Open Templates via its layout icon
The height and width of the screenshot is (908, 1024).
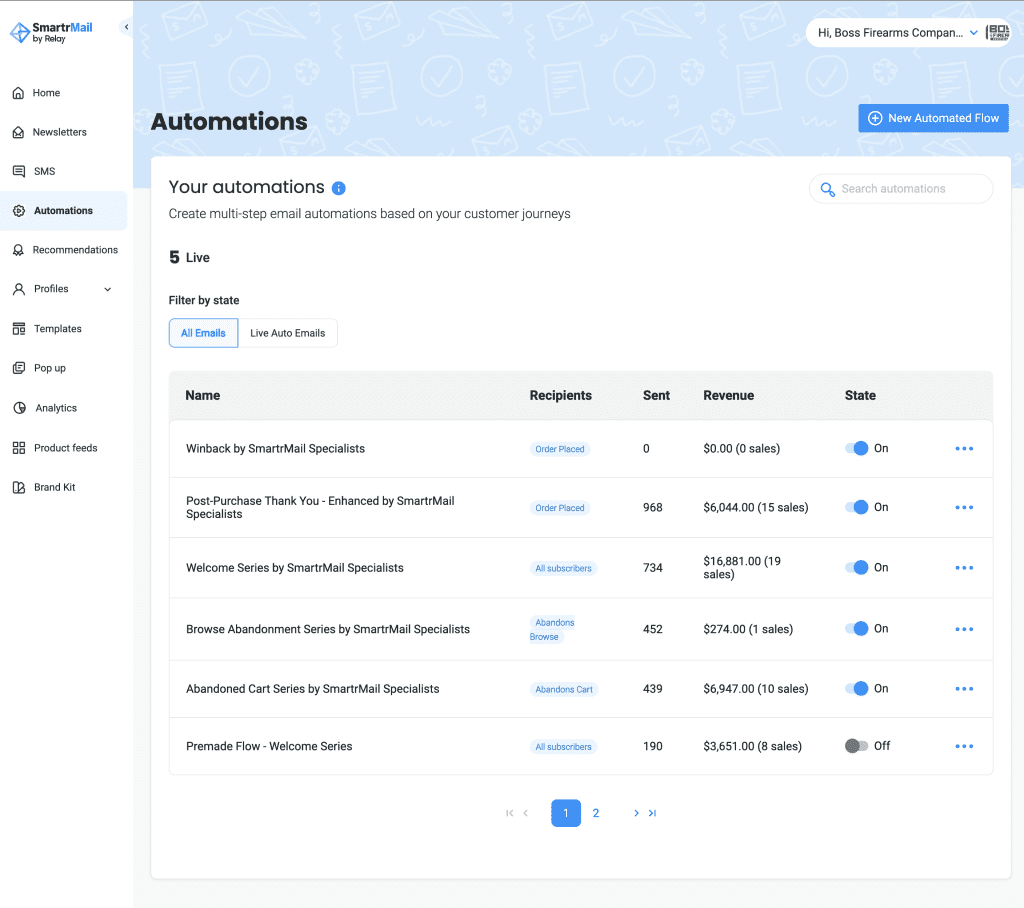[x=18, y=329]
